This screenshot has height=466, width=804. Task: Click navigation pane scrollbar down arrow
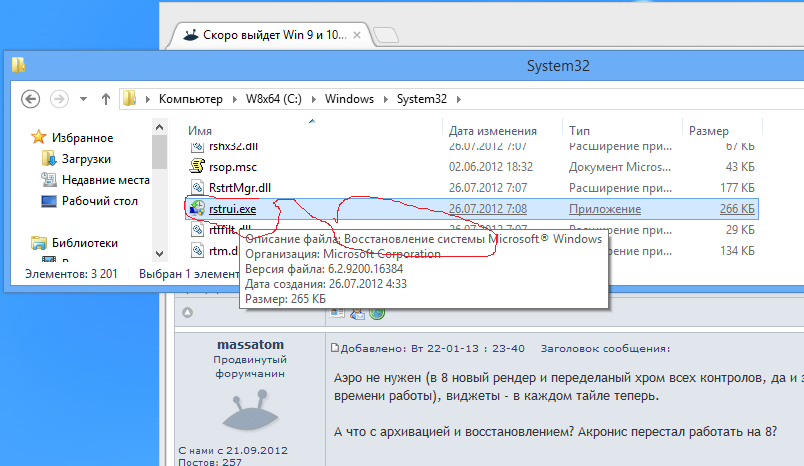tap(159, 254)
